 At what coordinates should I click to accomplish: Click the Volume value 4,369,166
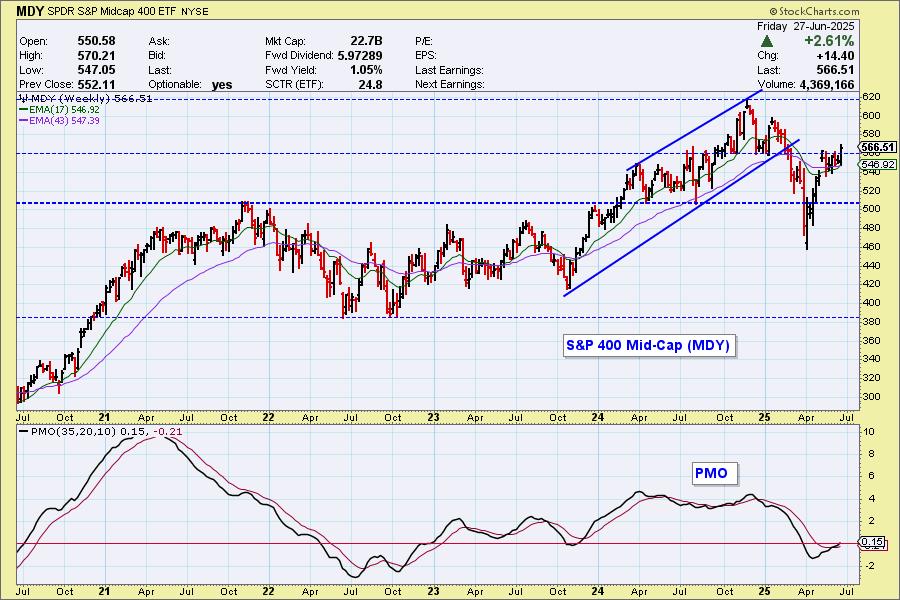[x=827, y=84]
